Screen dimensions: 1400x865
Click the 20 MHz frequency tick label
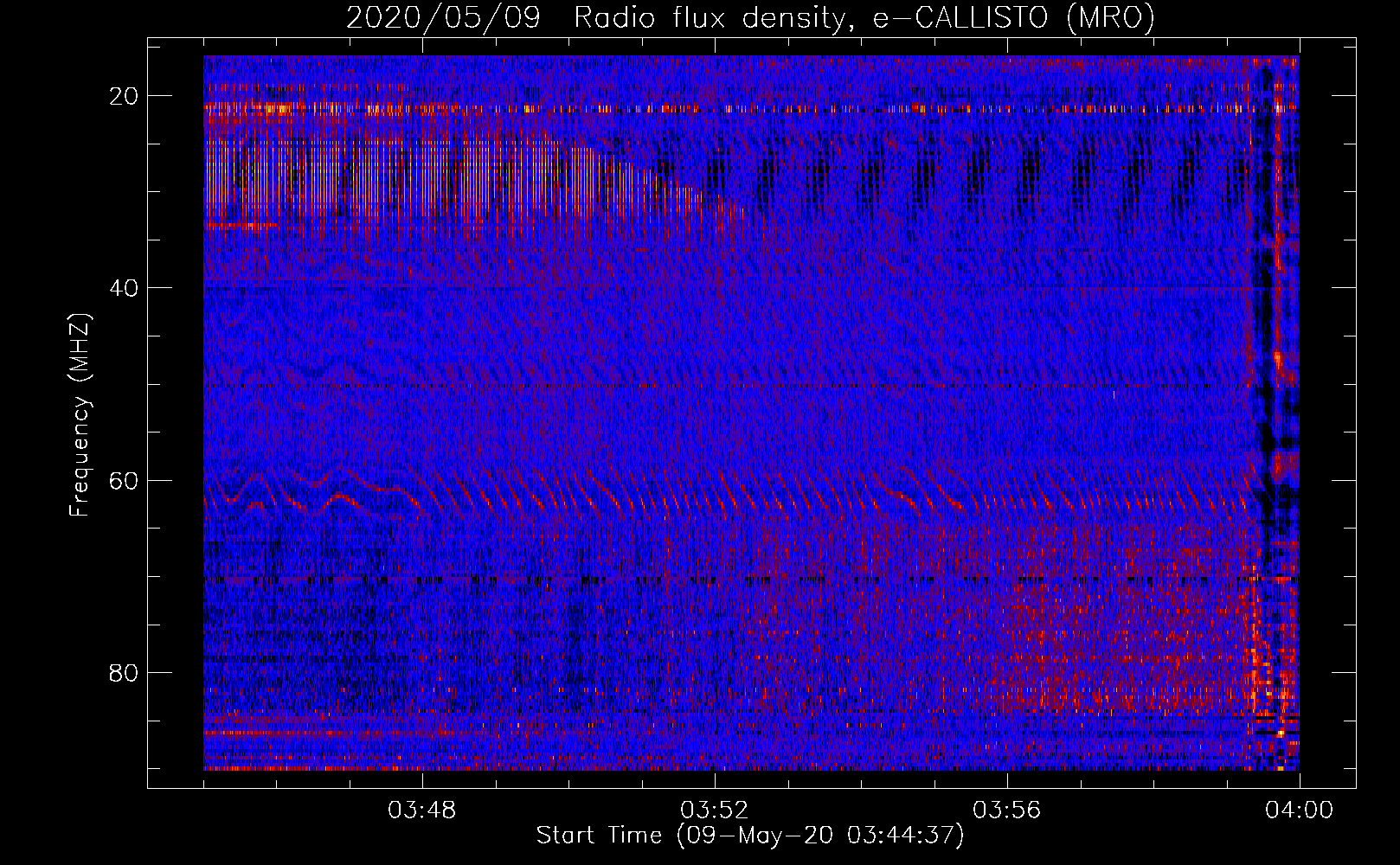[x=124, y=96]
